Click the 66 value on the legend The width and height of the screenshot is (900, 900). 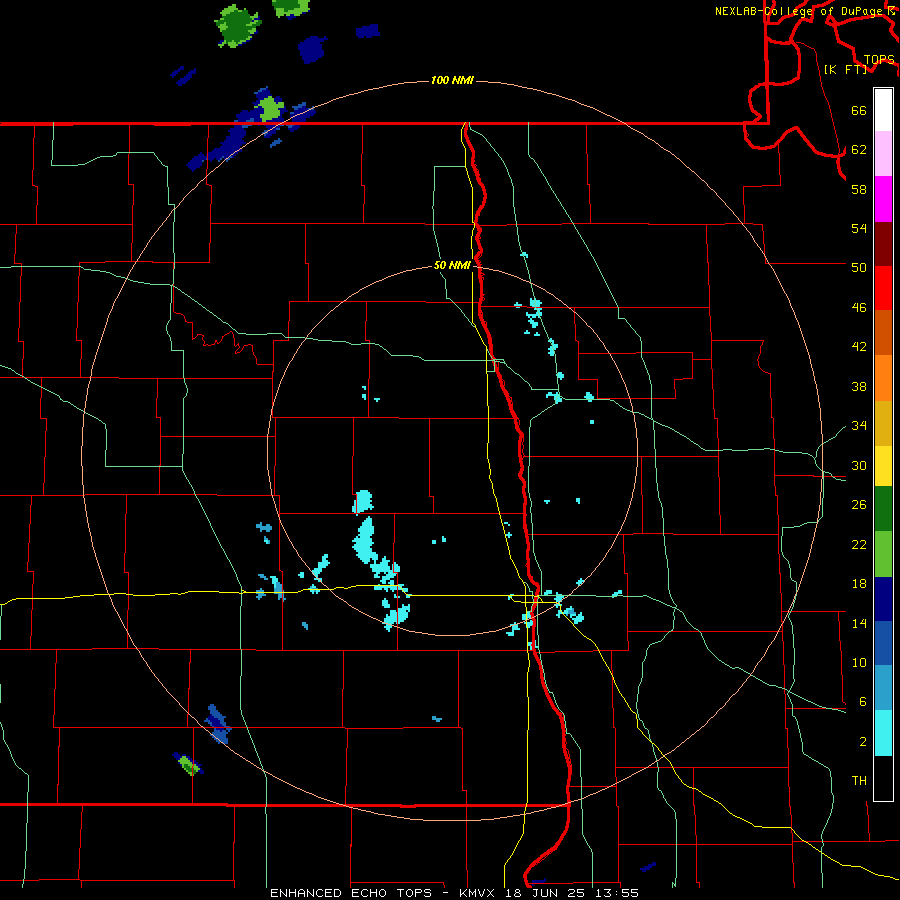(859, 110)
